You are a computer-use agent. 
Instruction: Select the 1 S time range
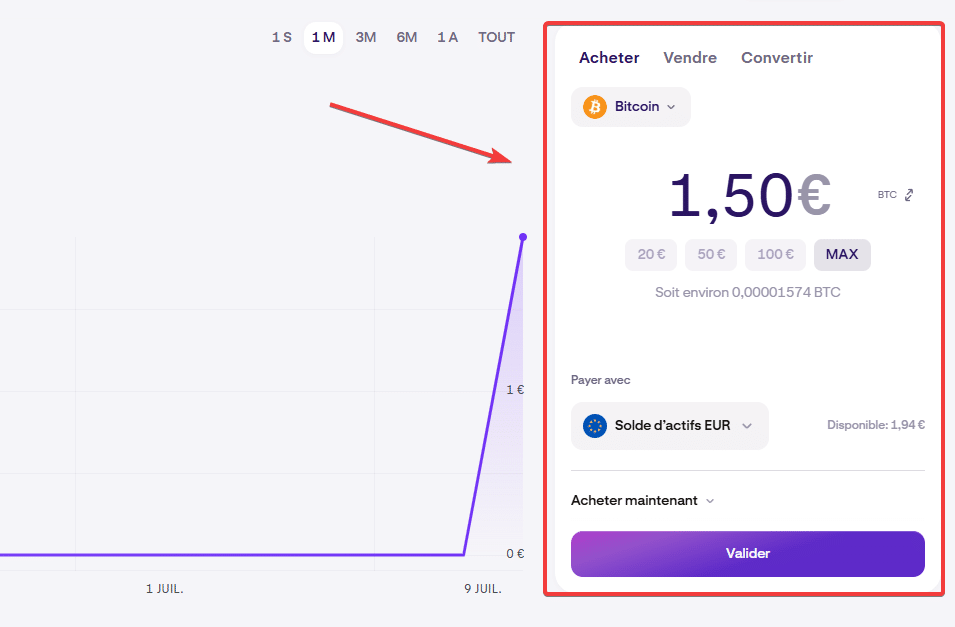(x=281, y=37)
